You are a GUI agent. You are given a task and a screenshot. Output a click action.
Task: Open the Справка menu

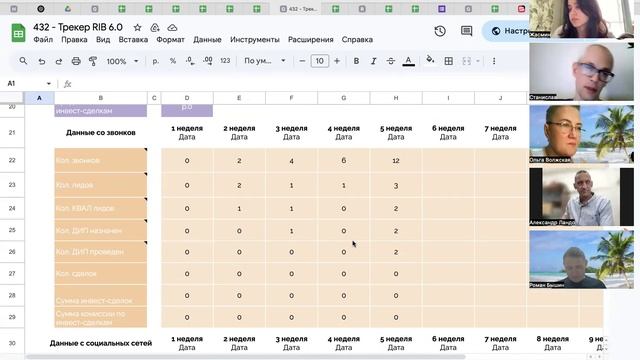tap(357, 40)
